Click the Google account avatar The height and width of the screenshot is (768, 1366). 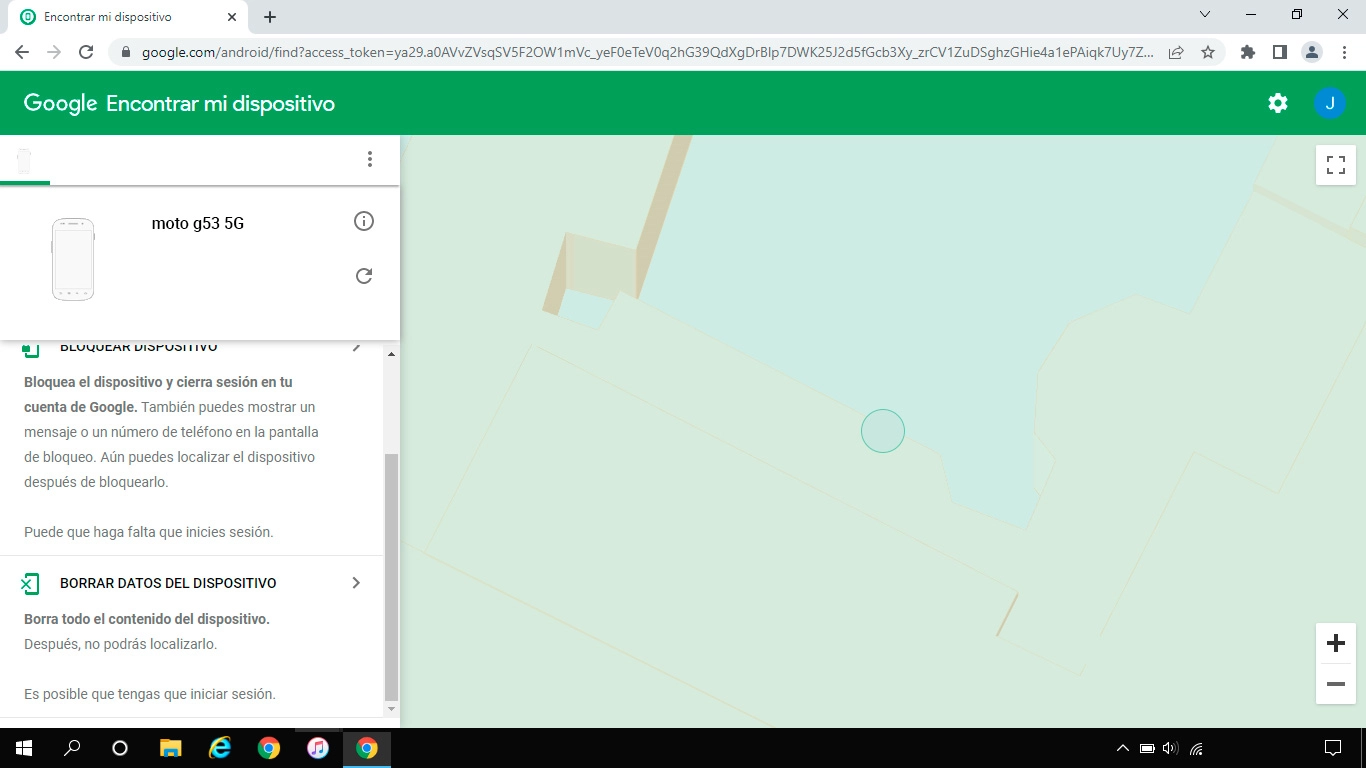(x=1330, y=102)
